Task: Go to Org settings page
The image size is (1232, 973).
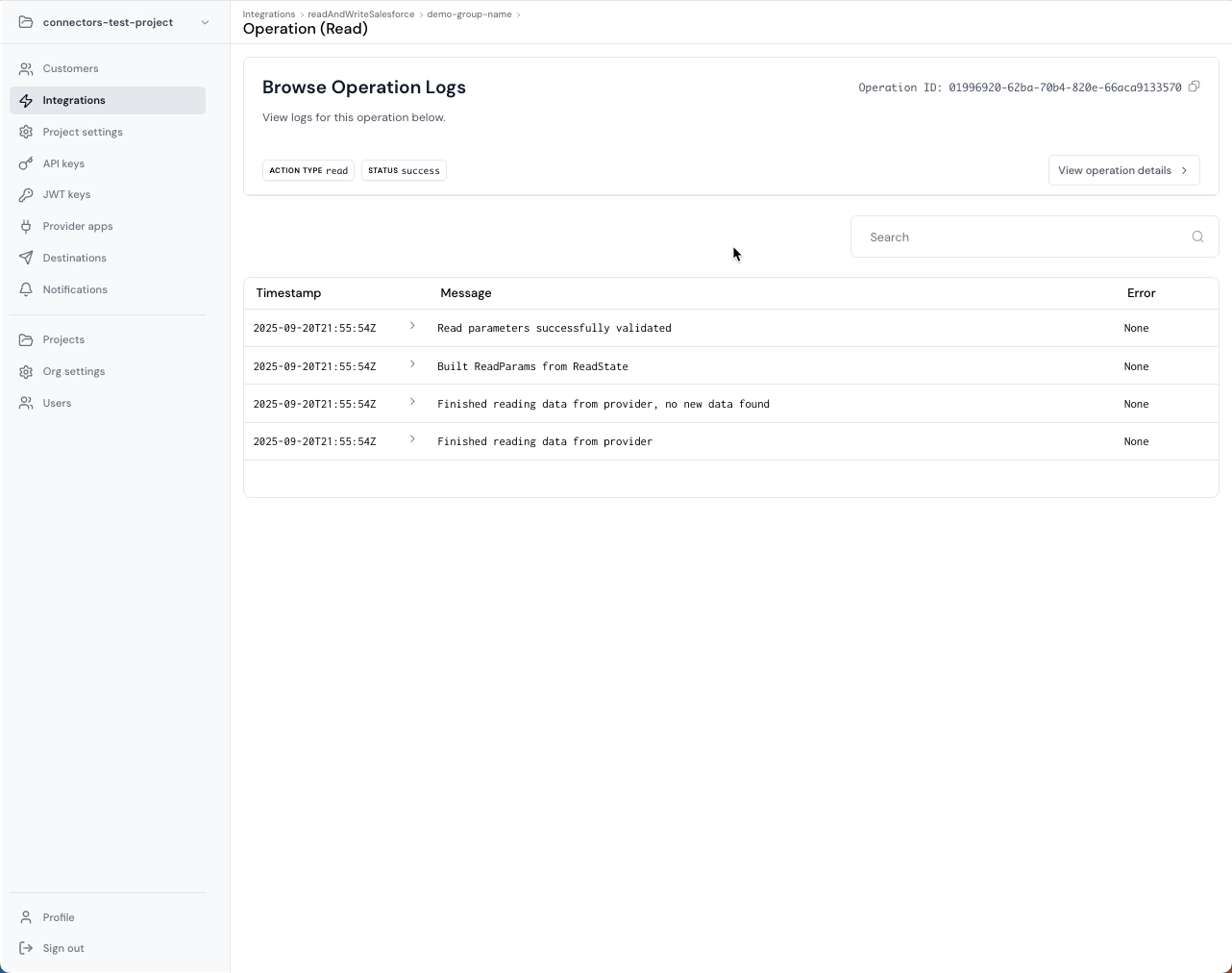Action: (x=73, y=372)
